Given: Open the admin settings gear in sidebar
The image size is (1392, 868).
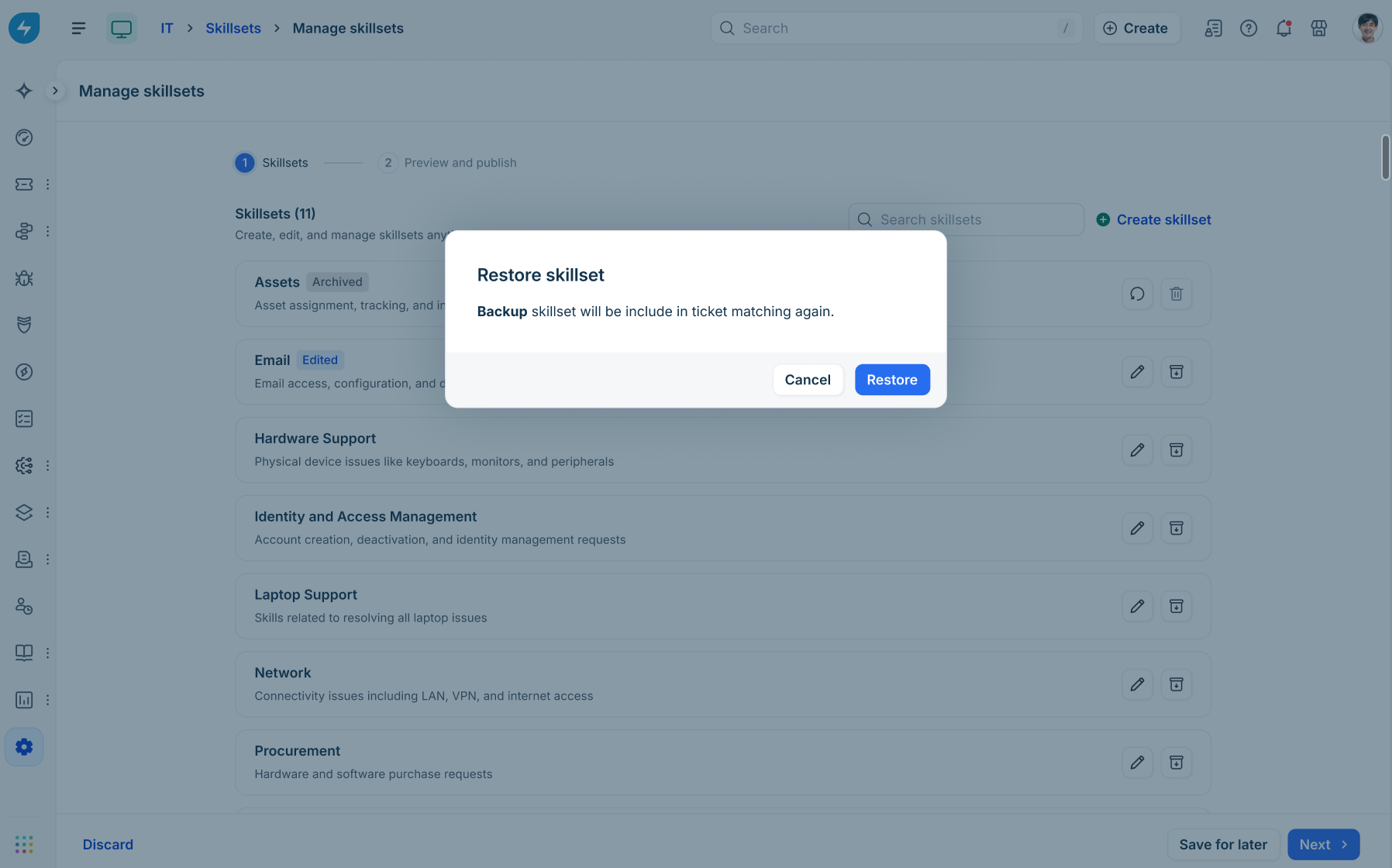Looking at the screenshot, I should click(x=24, y=746).
